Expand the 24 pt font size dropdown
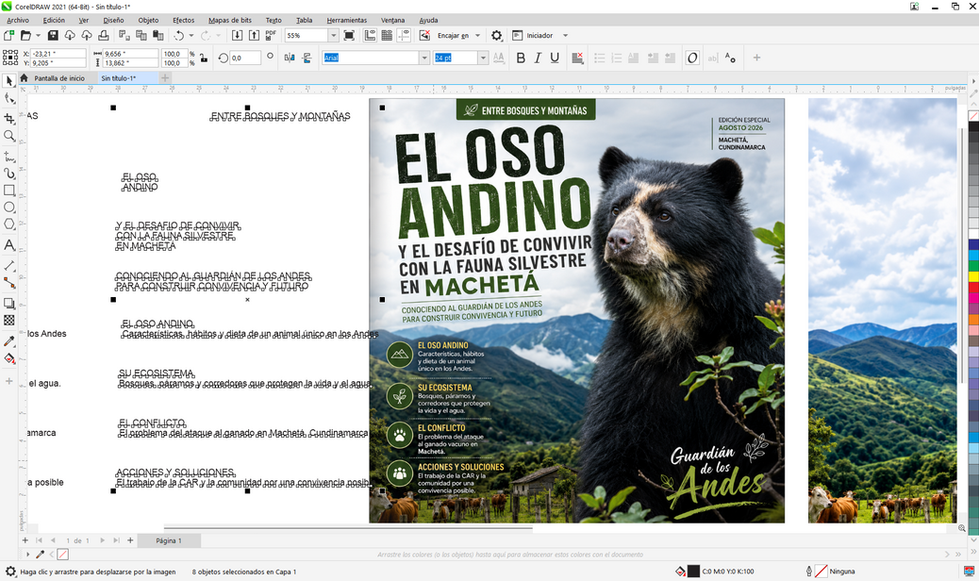Image resolution: width=979 pixels, height=581 pixels. click(483, 58)
